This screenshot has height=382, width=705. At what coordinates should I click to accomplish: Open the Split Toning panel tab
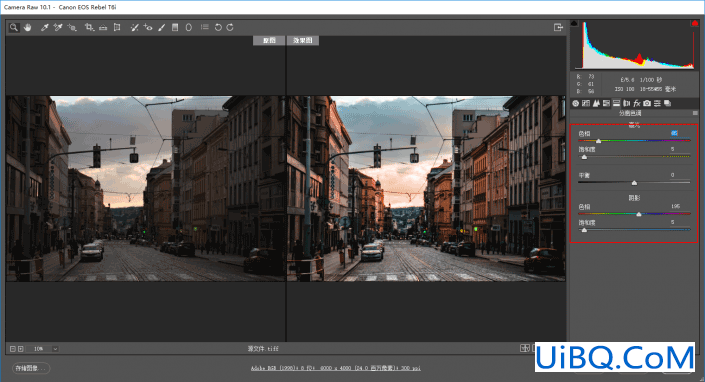616,103
